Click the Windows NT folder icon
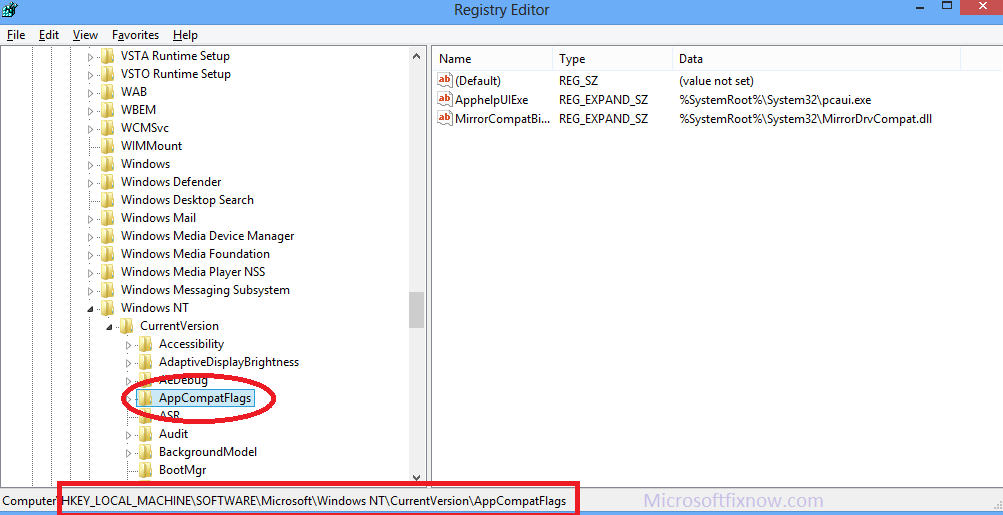This screenshot has height=515, width=1003. [108, 308]
